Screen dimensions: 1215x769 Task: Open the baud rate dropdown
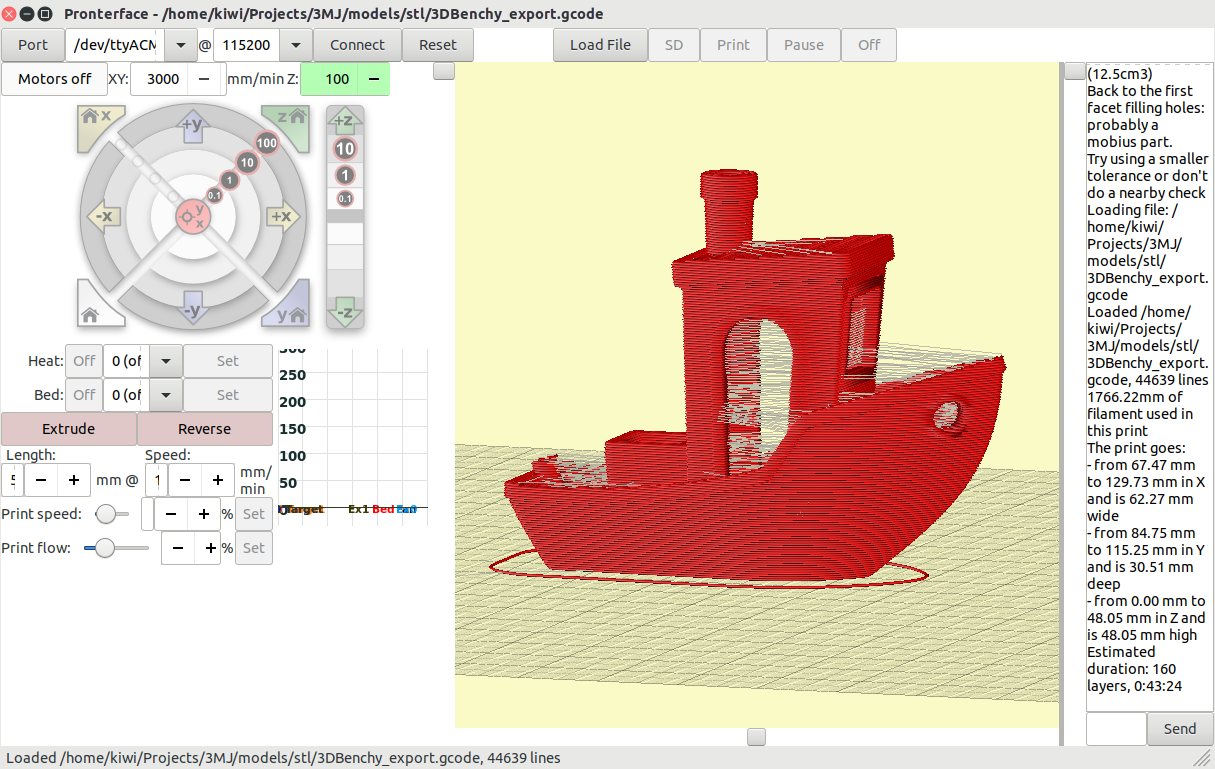295,44
